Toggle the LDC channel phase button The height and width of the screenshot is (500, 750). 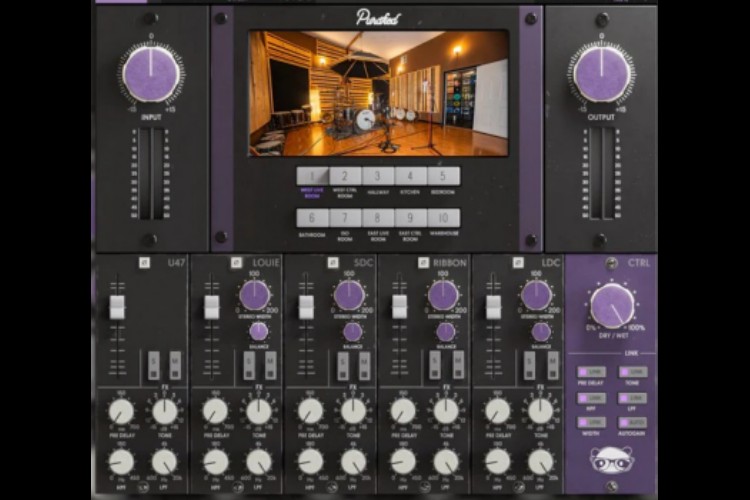click(x=518, y=262)
